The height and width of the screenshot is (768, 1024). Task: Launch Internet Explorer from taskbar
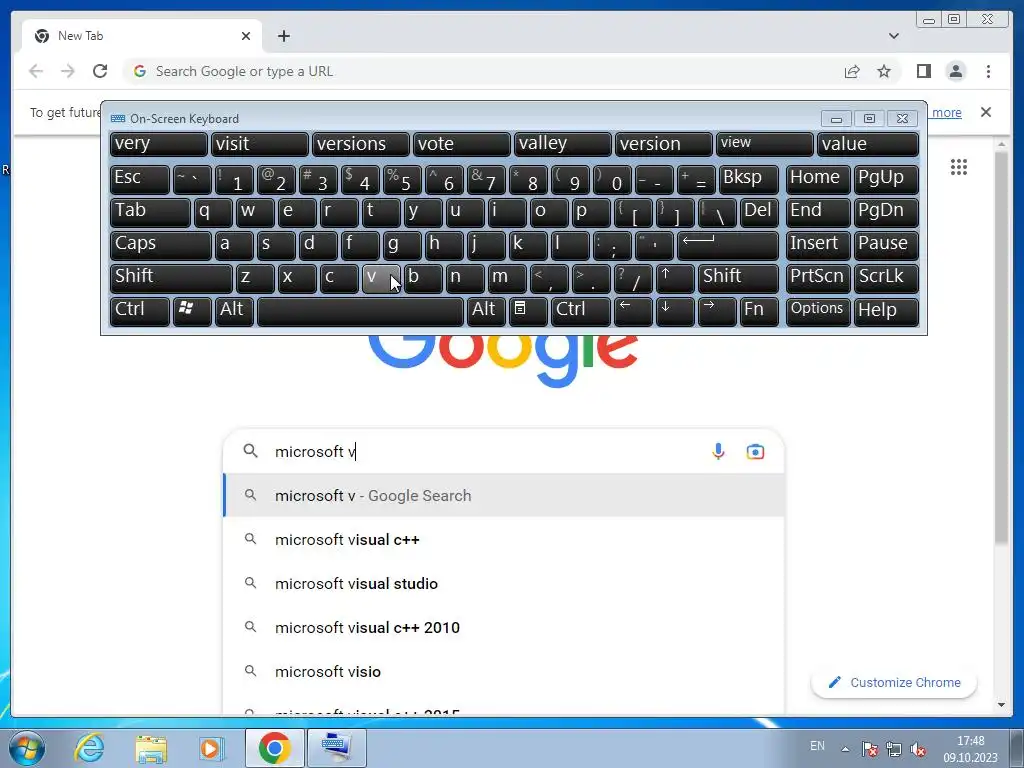tap(89, 748)
